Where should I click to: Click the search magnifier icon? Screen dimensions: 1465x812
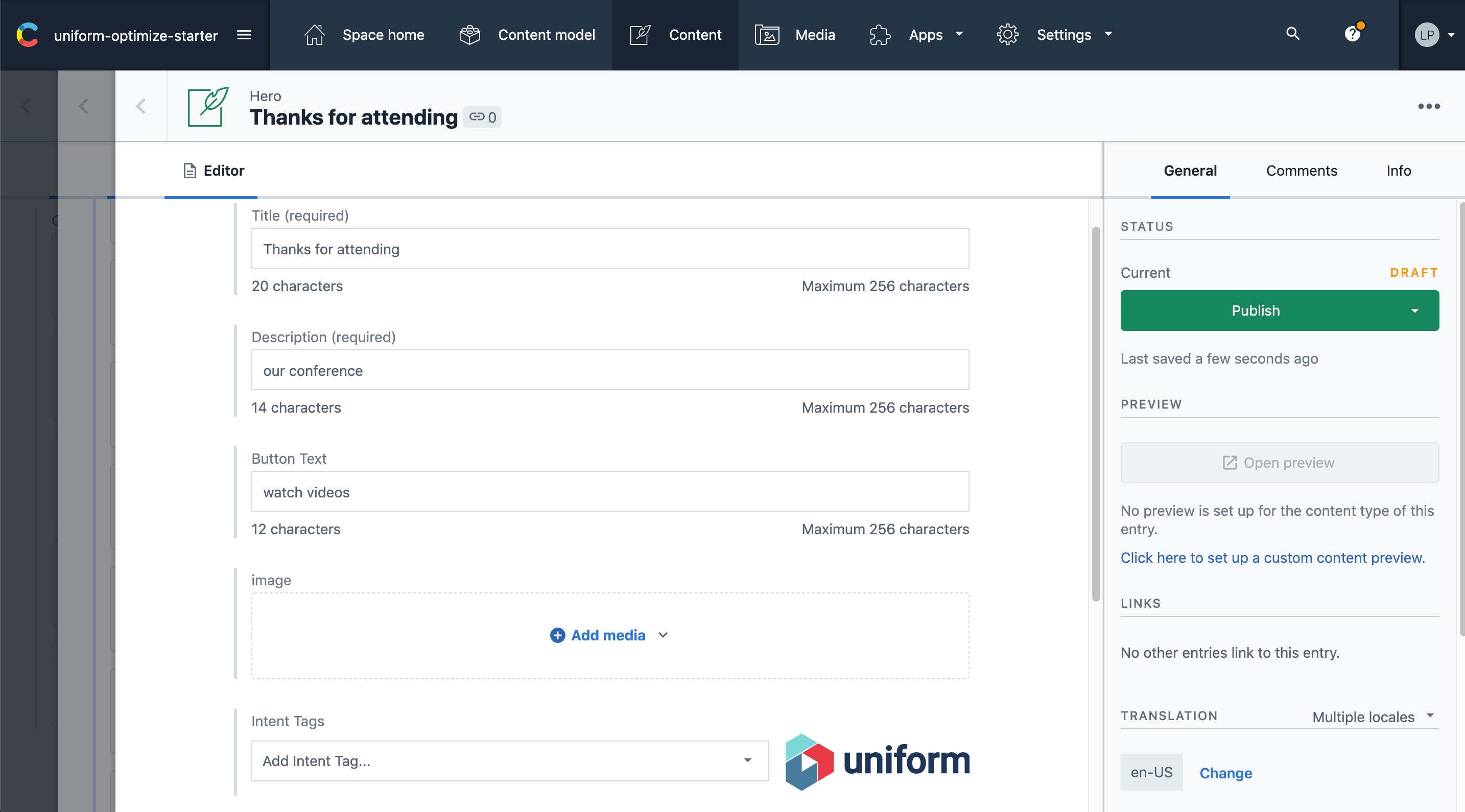pos(1293,34)
